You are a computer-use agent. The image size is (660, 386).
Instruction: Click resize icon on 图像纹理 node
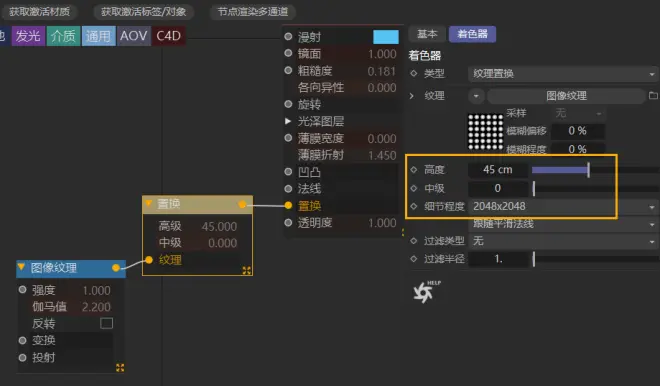[x=120, y=367]
